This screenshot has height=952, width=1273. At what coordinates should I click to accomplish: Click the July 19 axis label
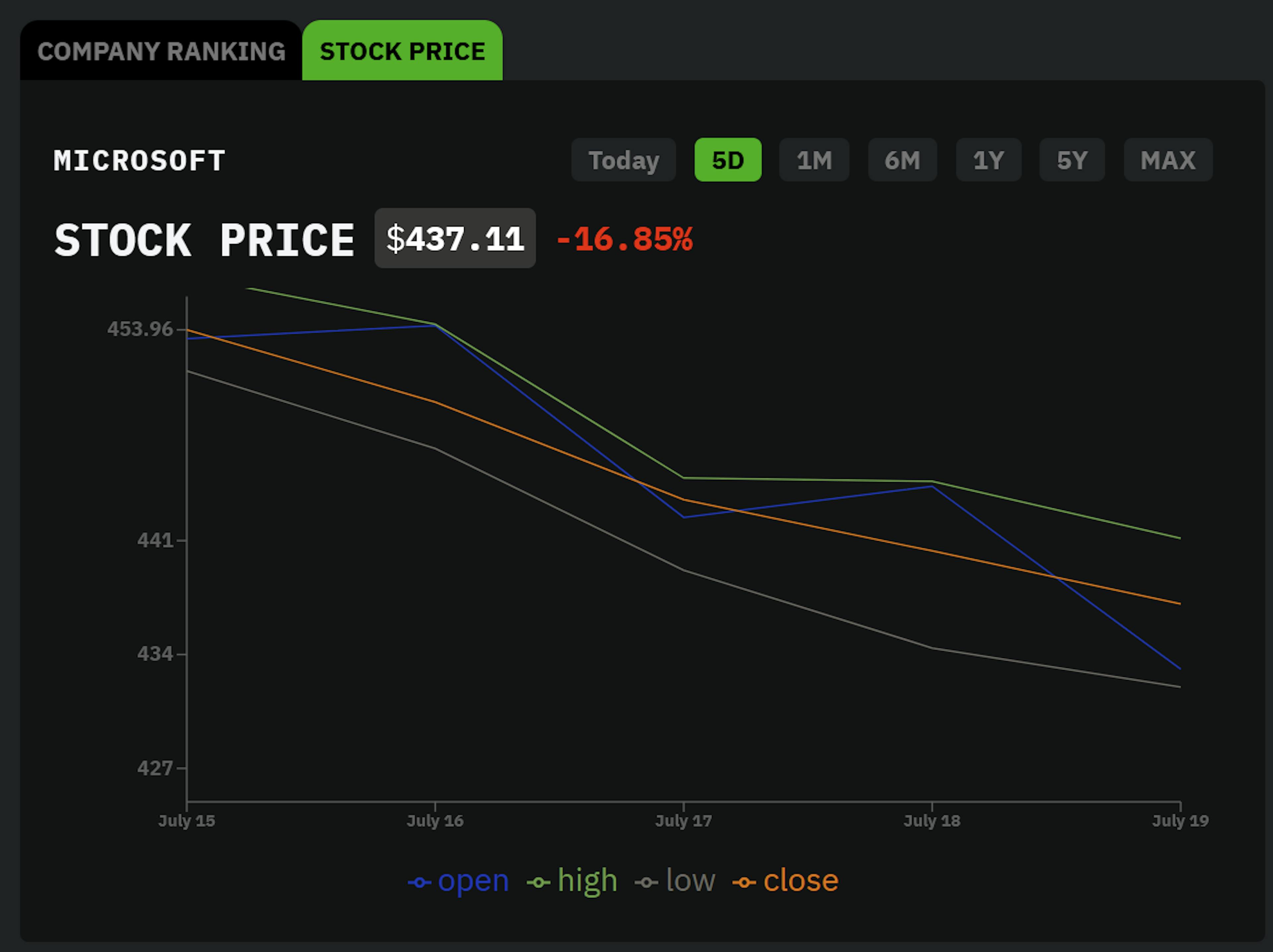[x=1180, y=820]
